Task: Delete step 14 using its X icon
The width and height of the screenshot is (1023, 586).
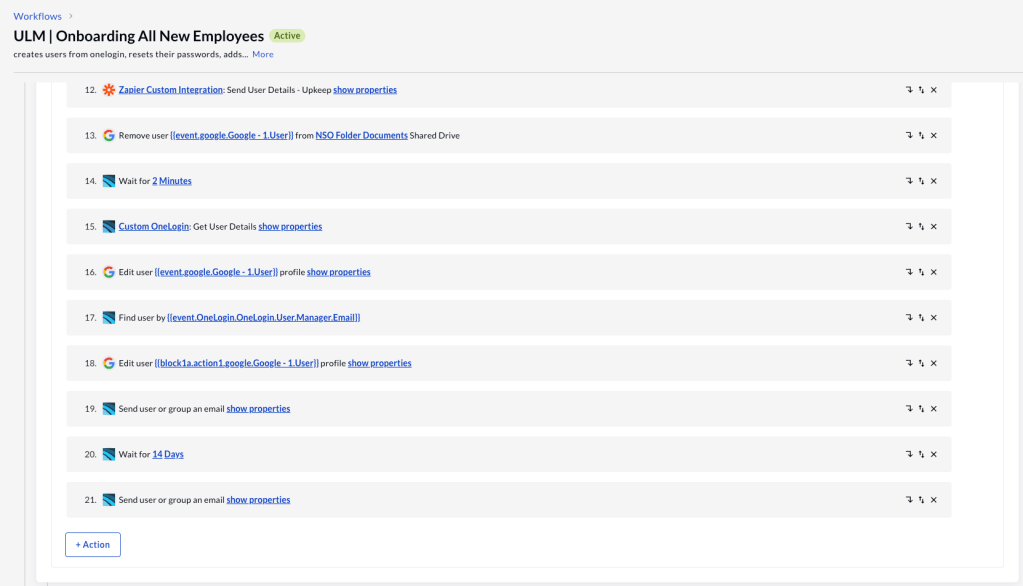Action: 934,181
